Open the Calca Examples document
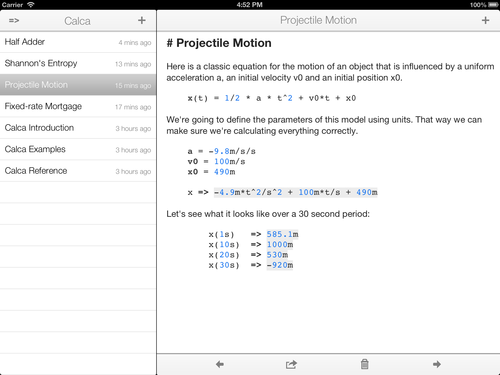 pos(78,149)
